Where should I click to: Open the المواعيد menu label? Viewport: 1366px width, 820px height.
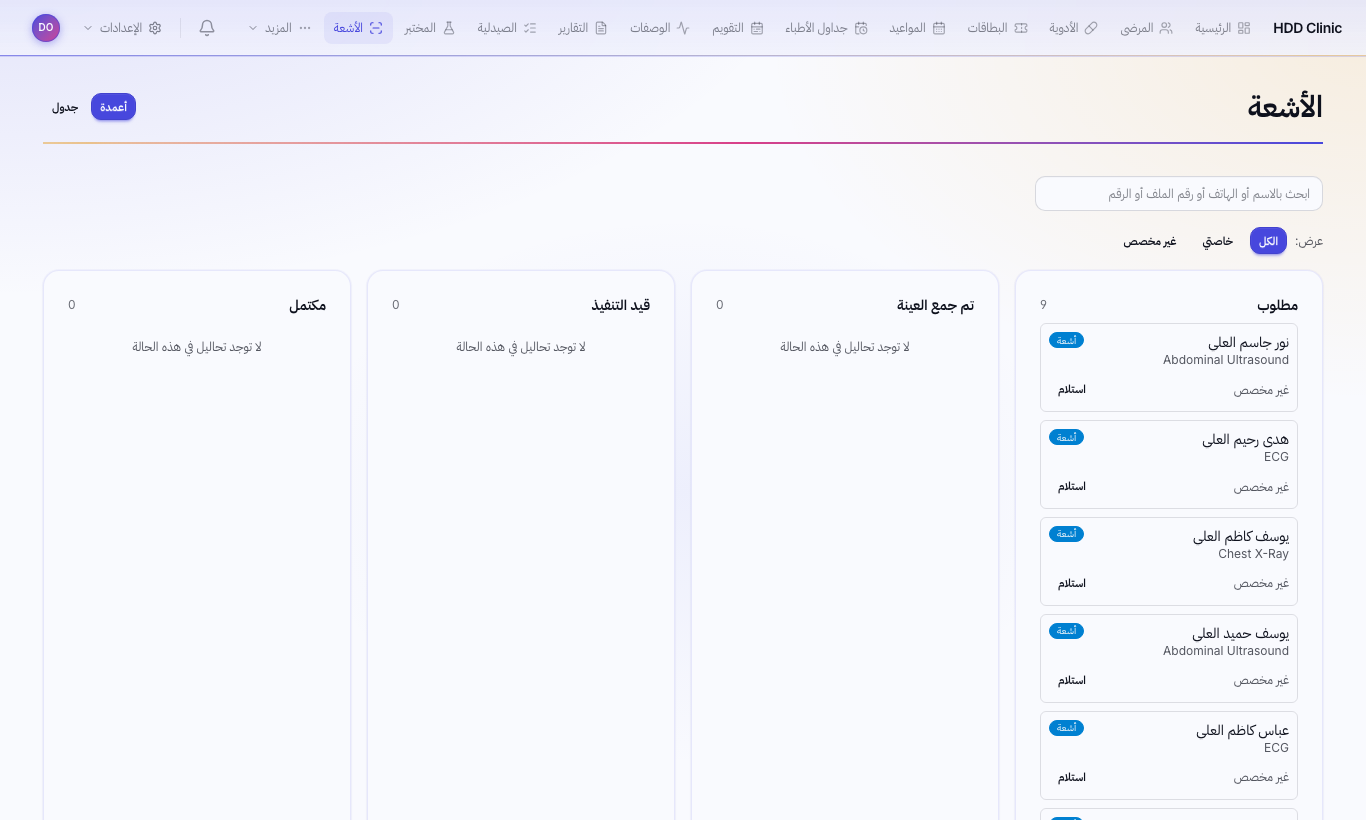[x=907, y=28]
